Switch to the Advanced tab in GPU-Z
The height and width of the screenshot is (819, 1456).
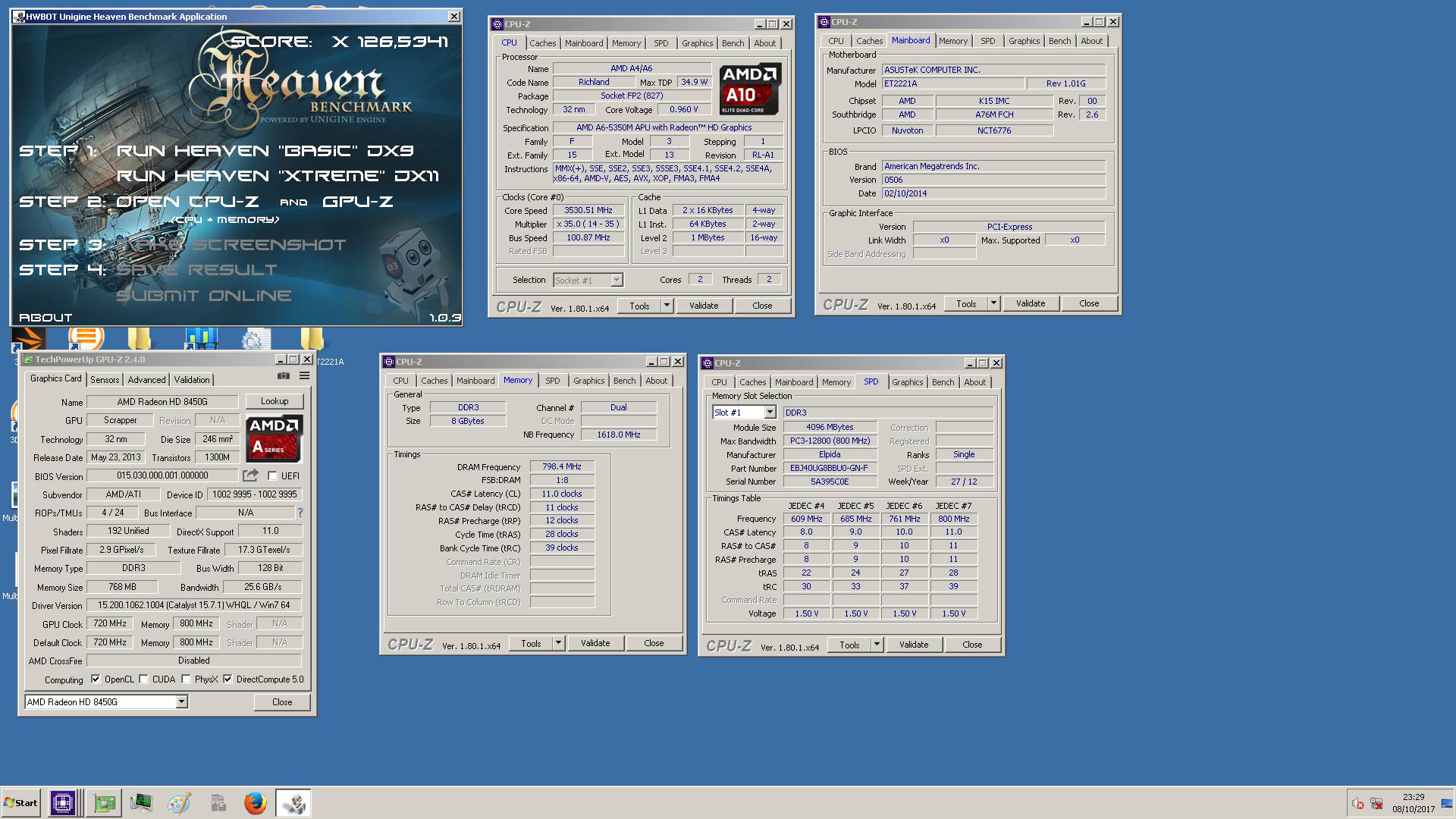(x=146, y=380)
